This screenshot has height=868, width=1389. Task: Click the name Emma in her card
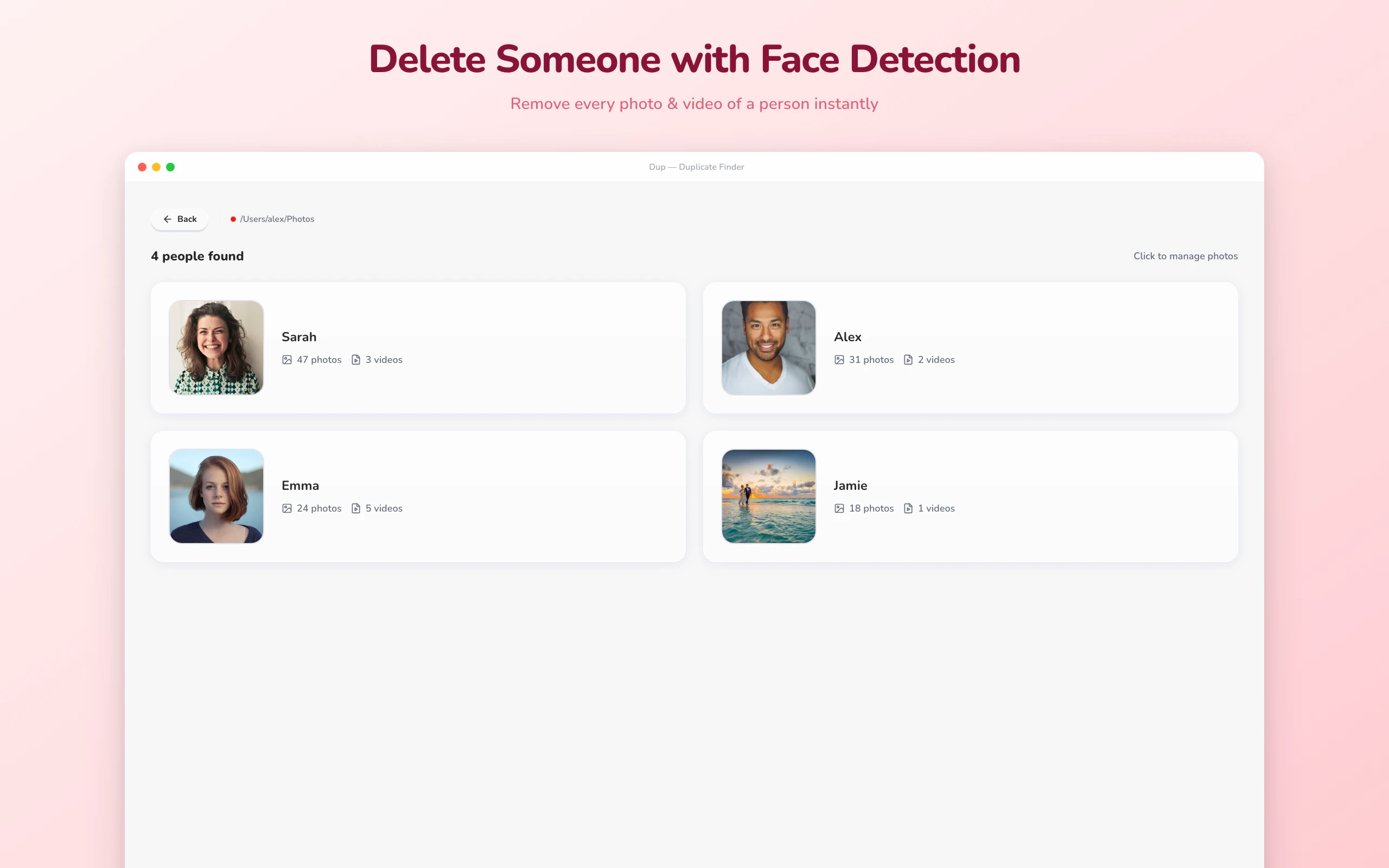tap(300, 486)
